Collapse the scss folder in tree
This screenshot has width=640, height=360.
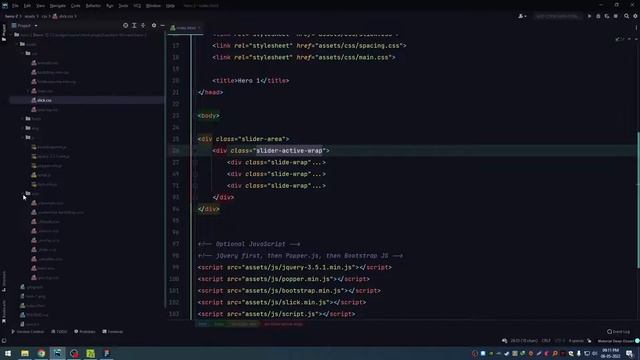[23, 193]
